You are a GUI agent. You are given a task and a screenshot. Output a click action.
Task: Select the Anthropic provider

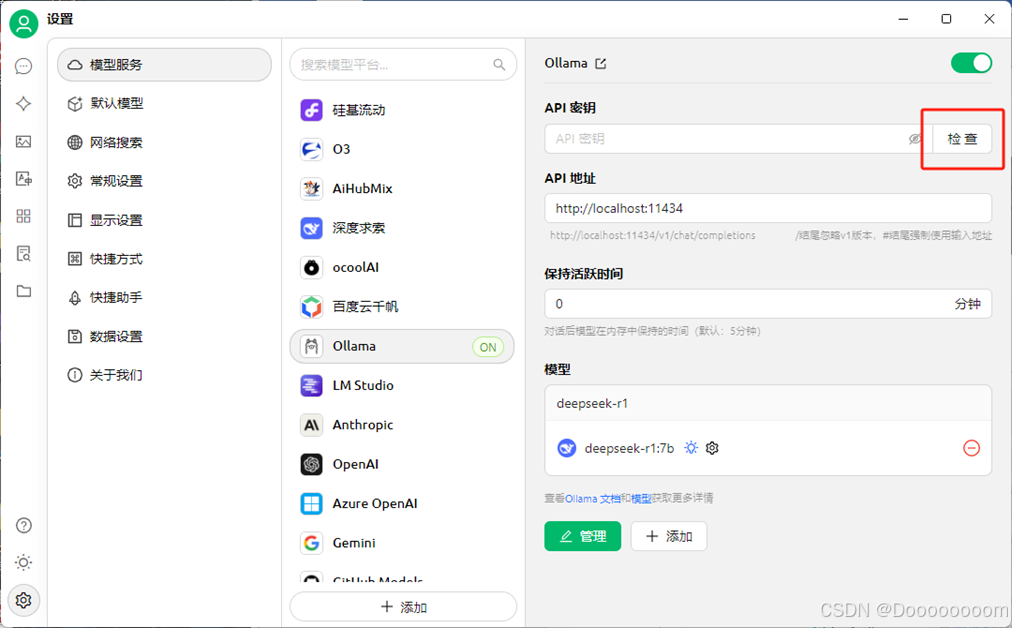point(403,425)
